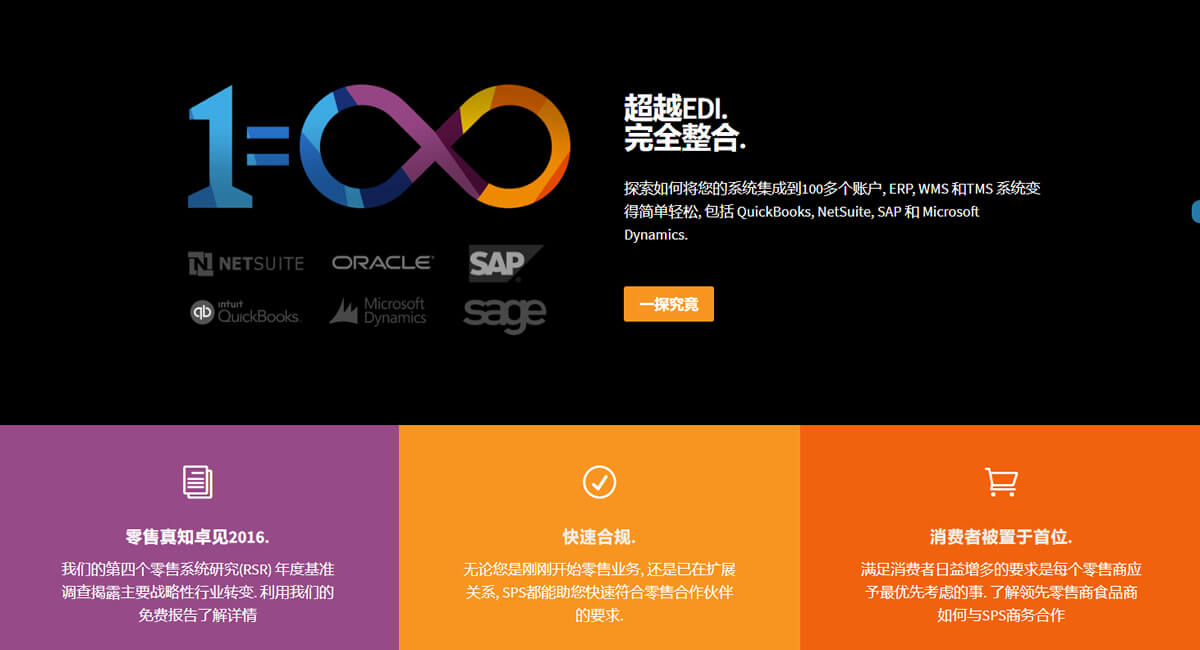Click the SPS compliance description paragraph
Screen dimensions: 1200x650
click(599, 591)
